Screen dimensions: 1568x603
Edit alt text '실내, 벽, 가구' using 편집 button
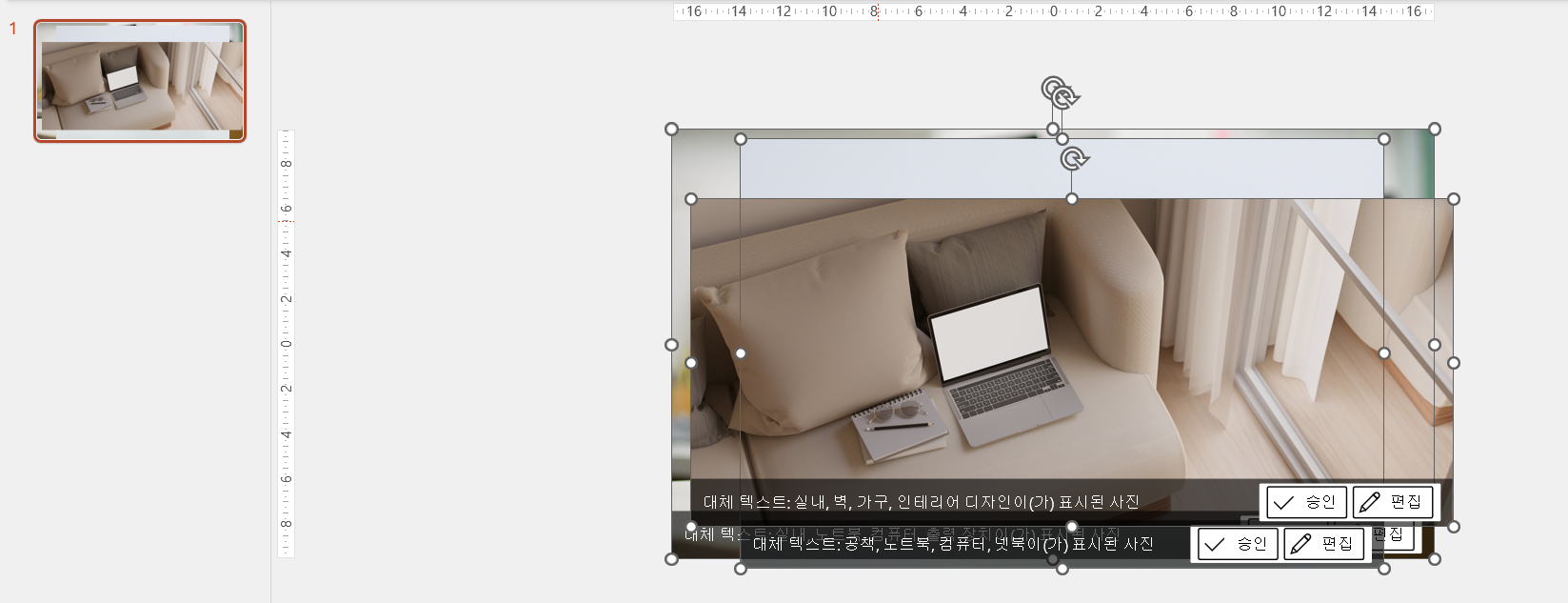click(1393, 502)
